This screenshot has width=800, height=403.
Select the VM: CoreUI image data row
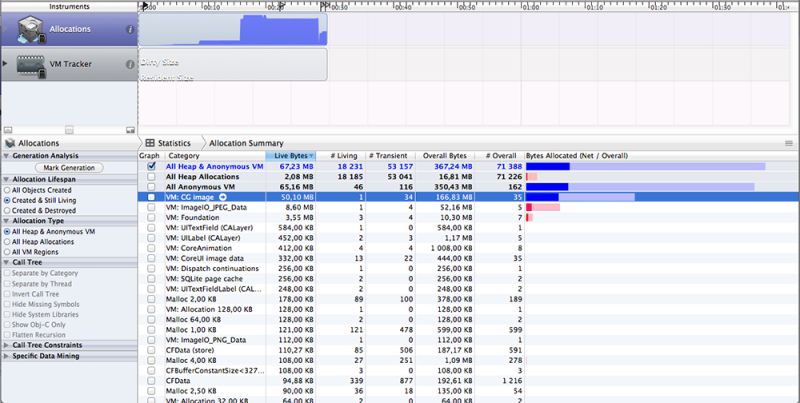pyautogui.click(x=469, y=258)
